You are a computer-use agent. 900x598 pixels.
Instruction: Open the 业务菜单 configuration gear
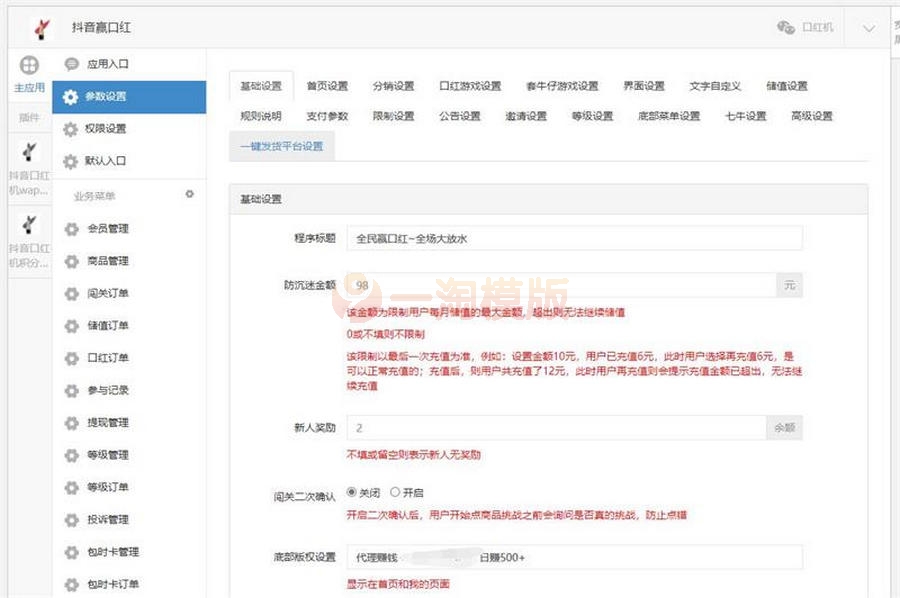coord(189,196)
